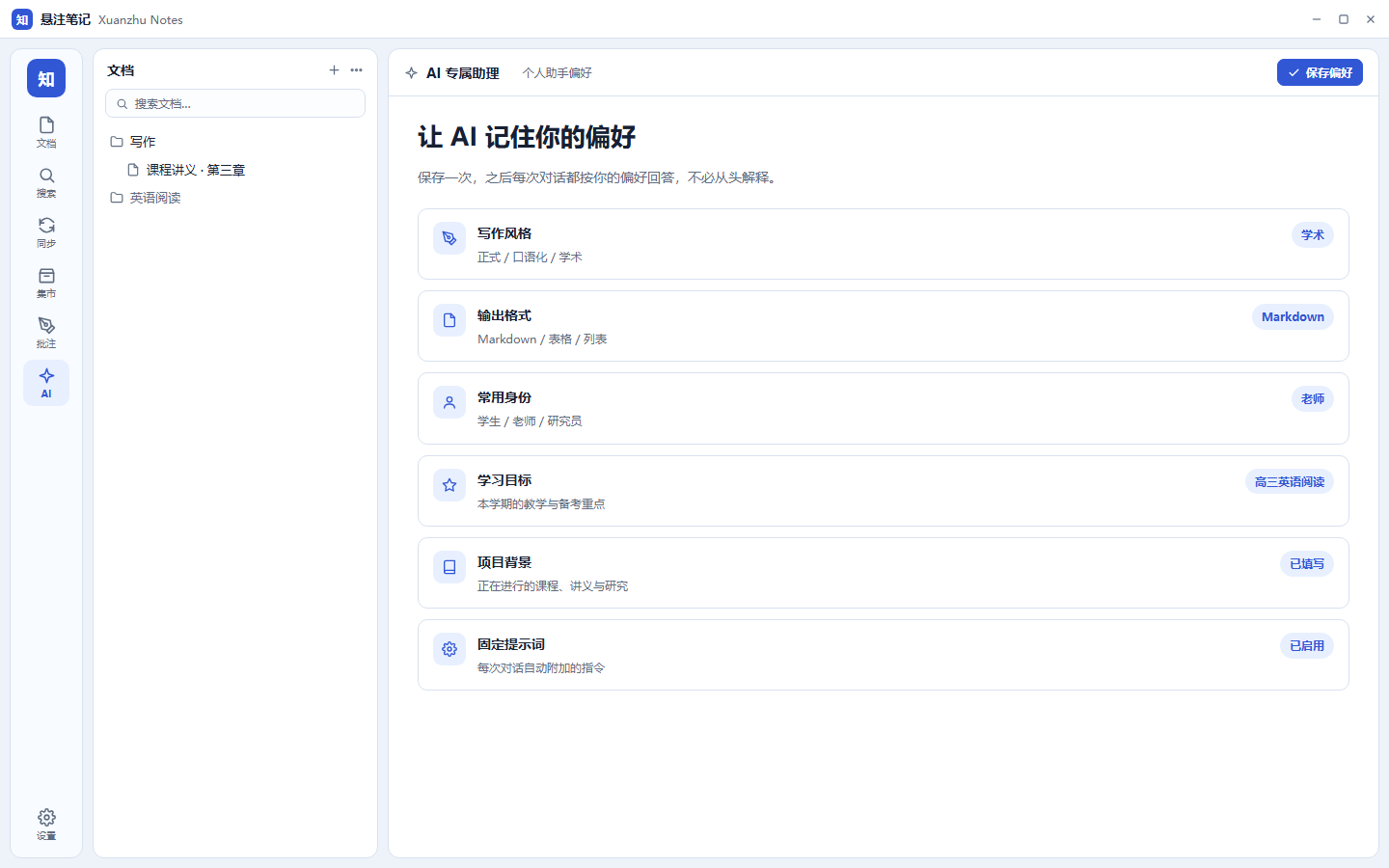The height and width of the screenshot is (868, 1389).
Task: Close the Xuanzhu Notes window
Action: coord(1371,19)
